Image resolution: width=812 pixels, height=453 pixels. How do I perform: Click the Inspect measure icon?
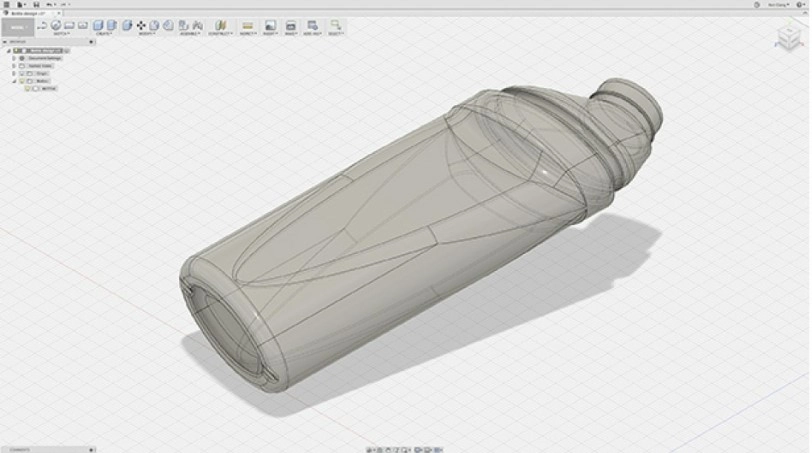(x=246, y=25)
